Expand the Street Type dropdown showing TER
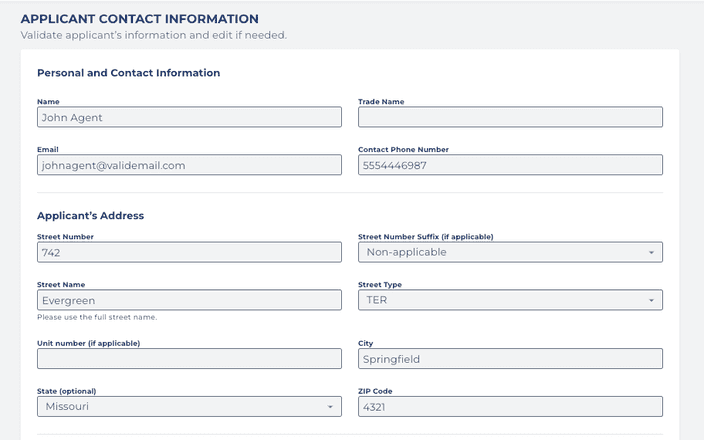The image size is (704, 440). coord(510,300)
